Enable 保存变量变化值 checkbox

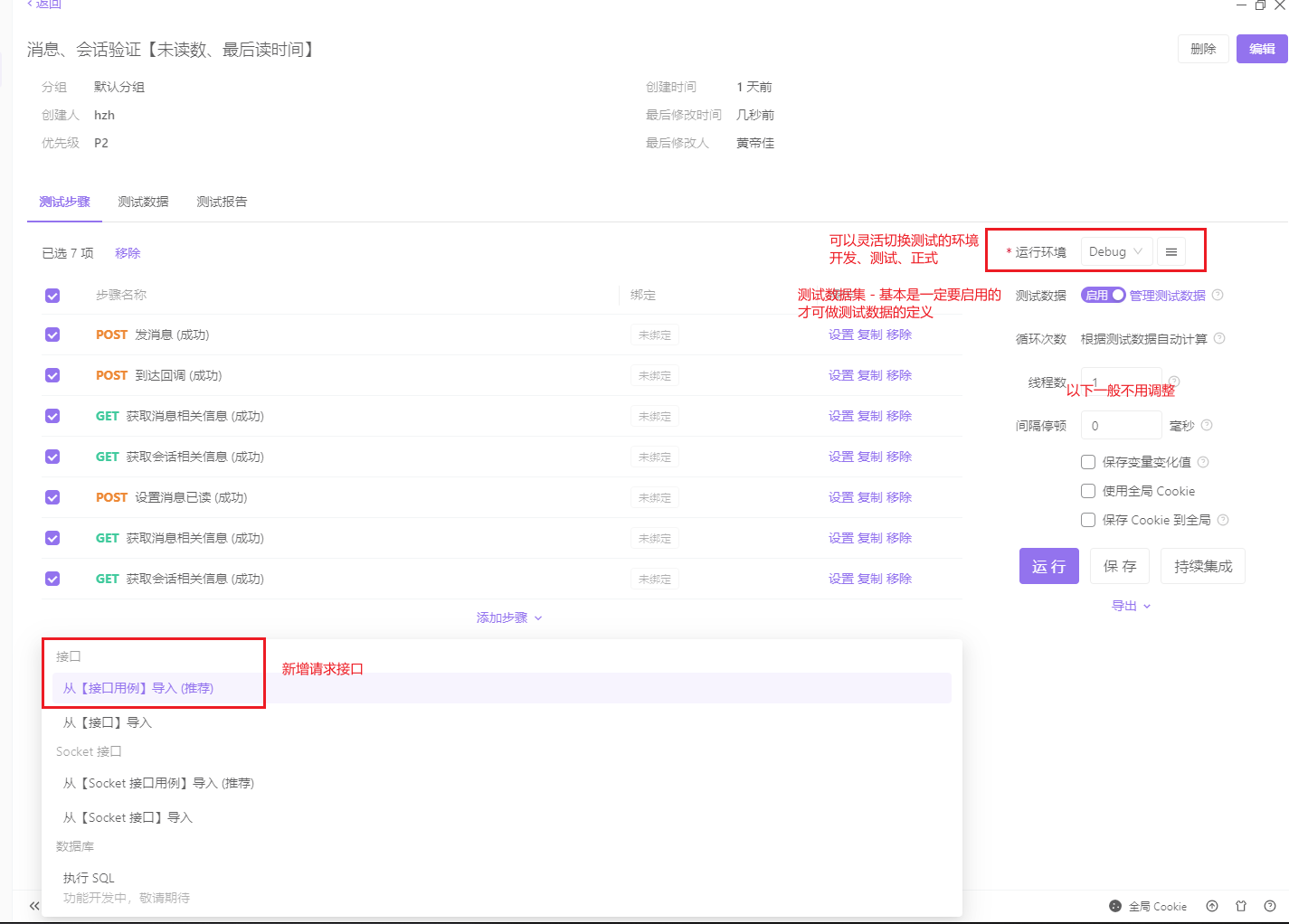point(1088,462)
